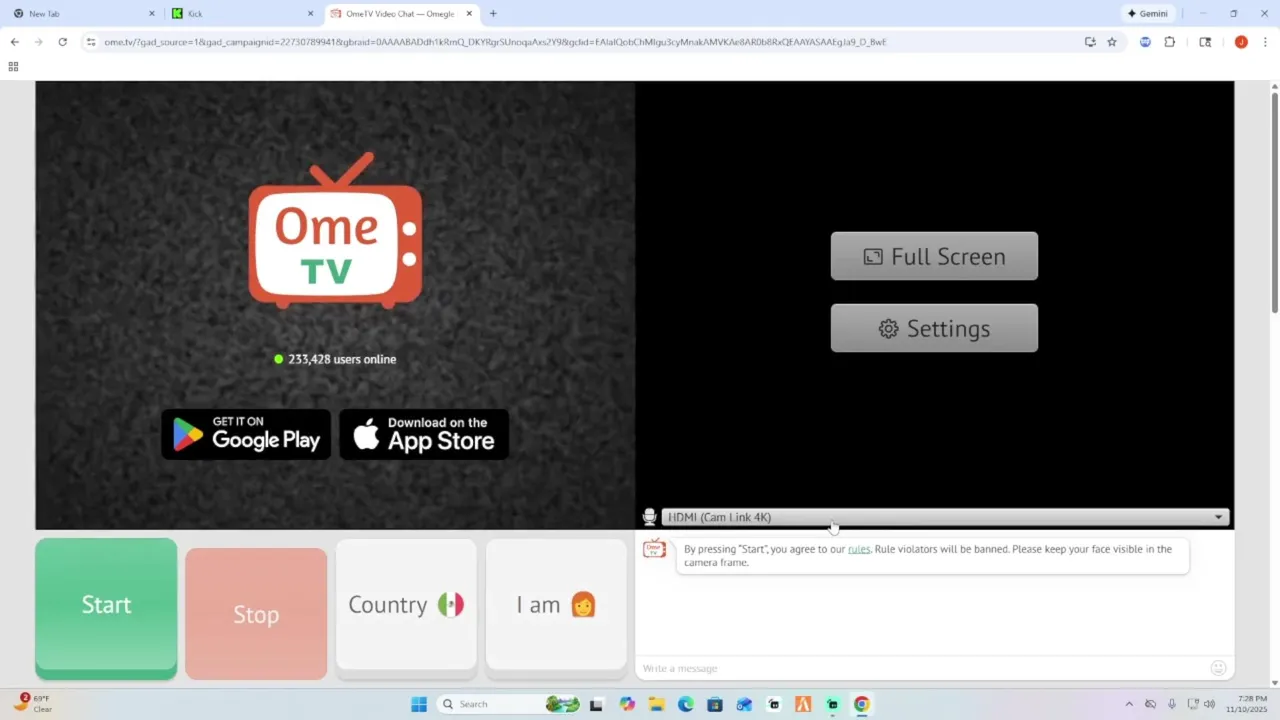The width and height of the screenshot is (1280, 720).
Task: Switch to the New Tab browser tab
Action: tap(84, 14)
